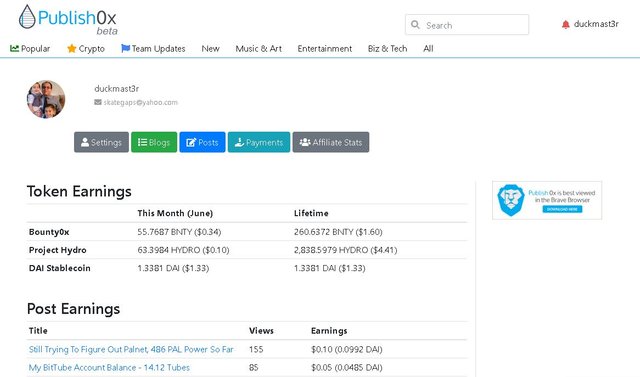The width and height of the screenshot is (640, 377).
Task: Open the New posts section
Action: coord(210,49)
